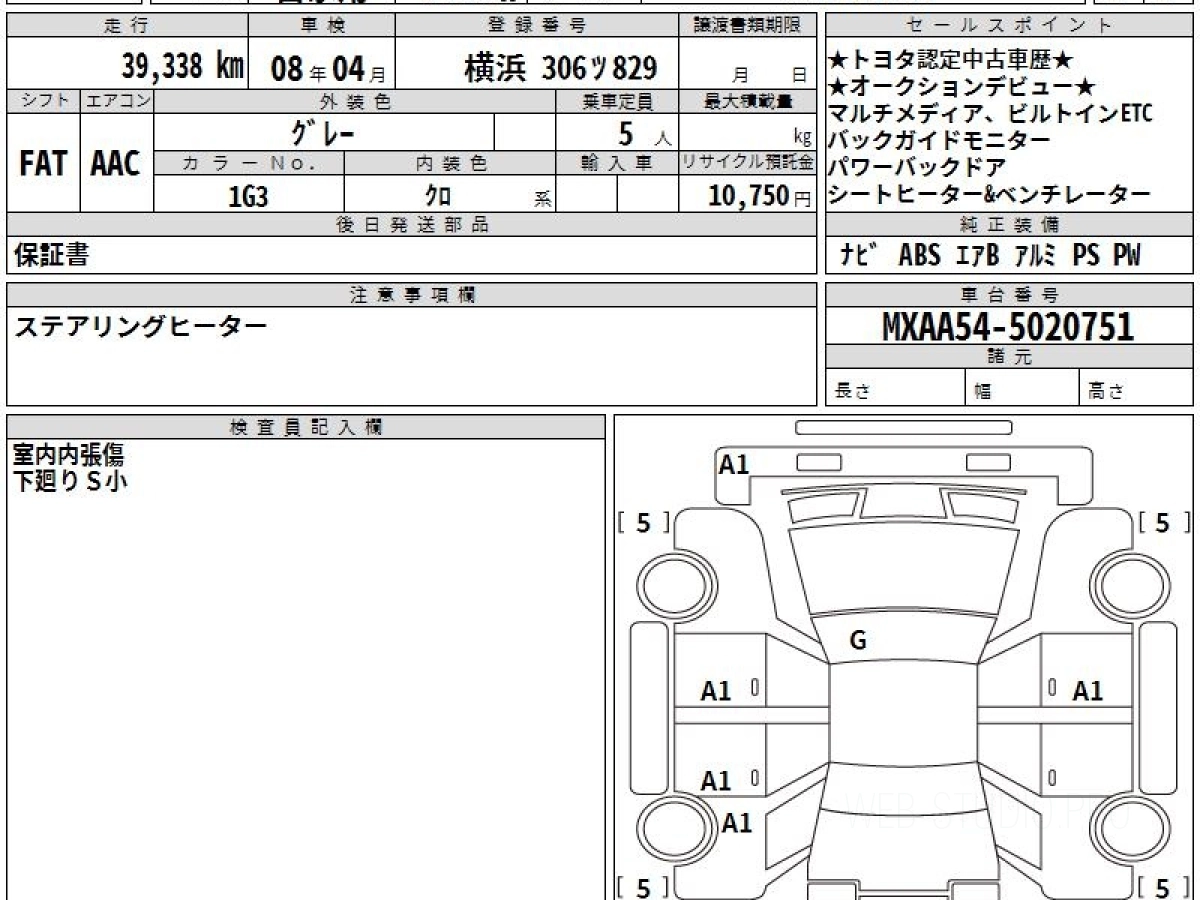
Task: Select chassis number MXAA54-5020751
Action: (1008, 326)
